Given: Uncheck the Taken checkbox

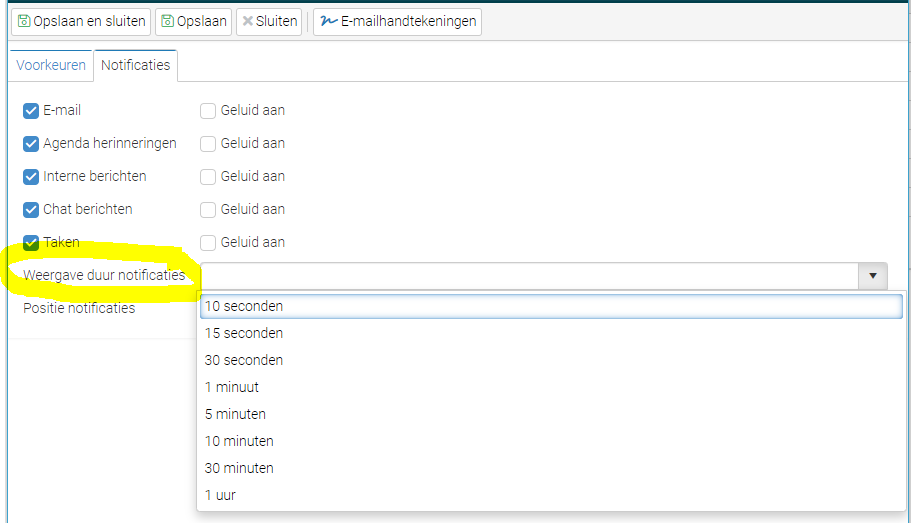Looking at the screenshot, I should [31, 243].
